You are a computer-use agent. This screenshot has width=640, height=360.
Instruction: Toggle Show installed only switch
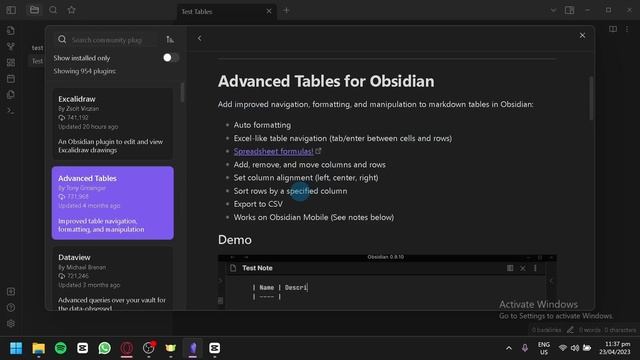[170, 58]
